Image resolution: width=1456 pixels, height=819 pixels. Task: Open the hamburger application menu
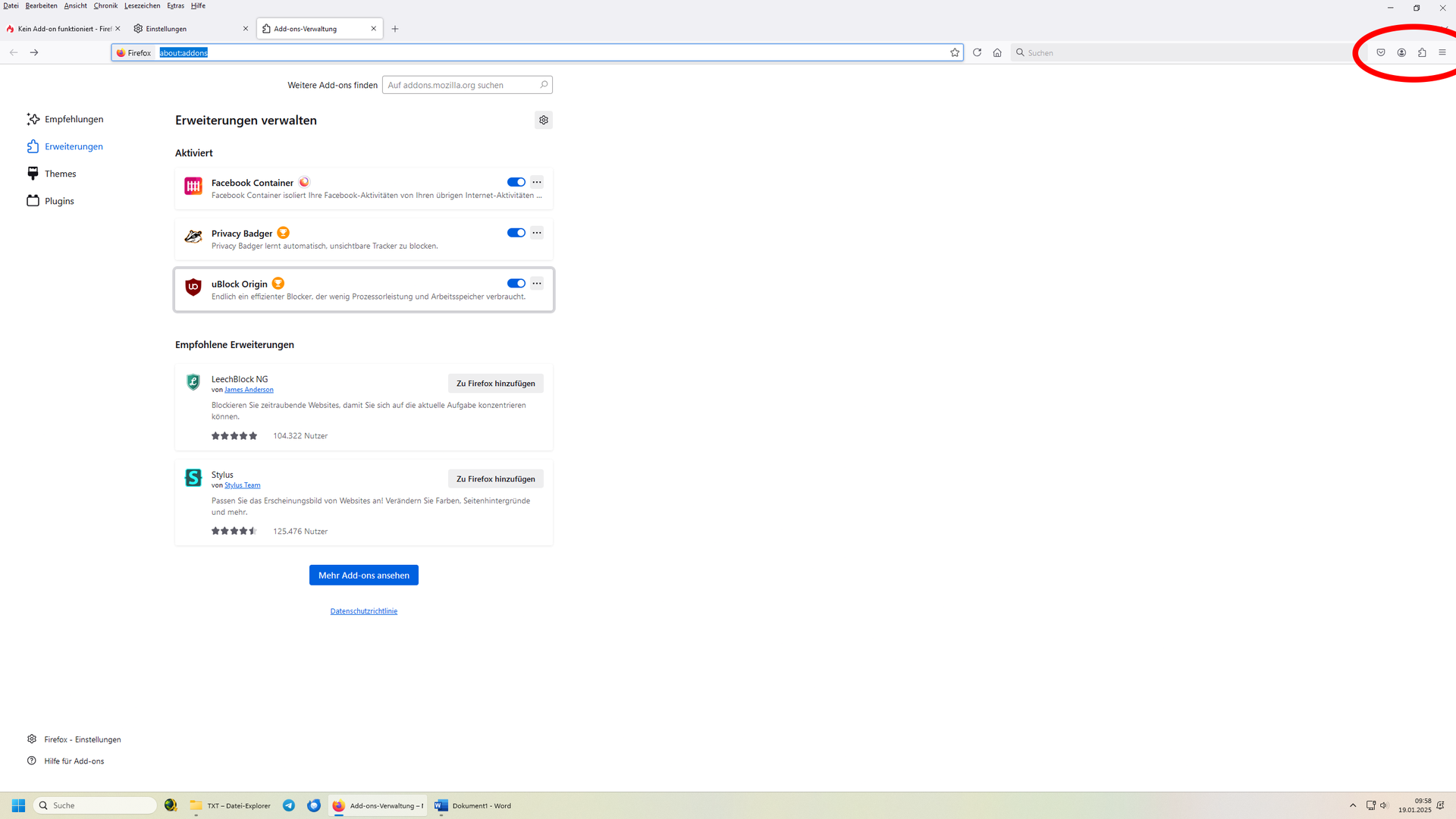click(x=1442, y=52)
